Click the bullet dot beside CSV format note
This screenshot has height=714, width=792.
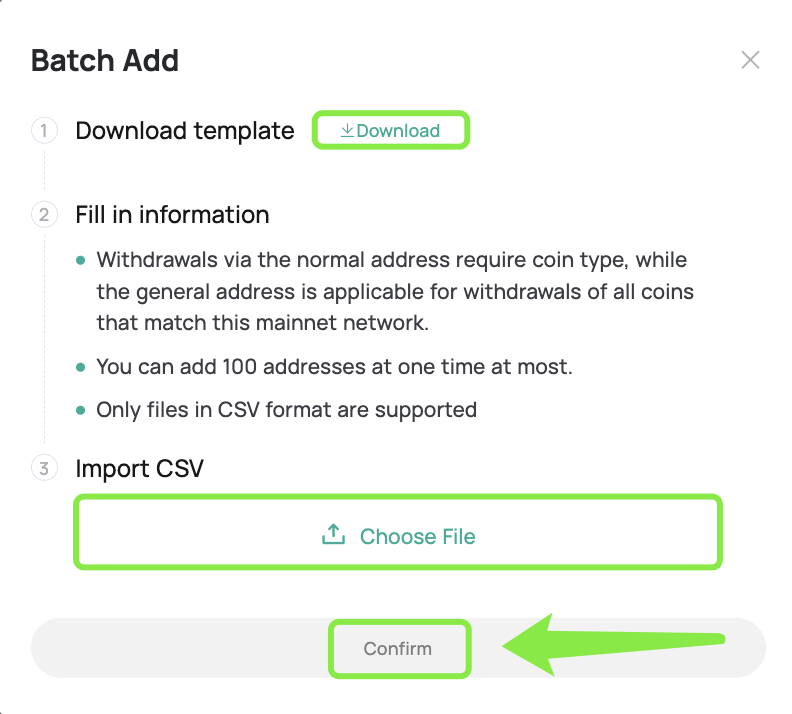pos(81,410)
